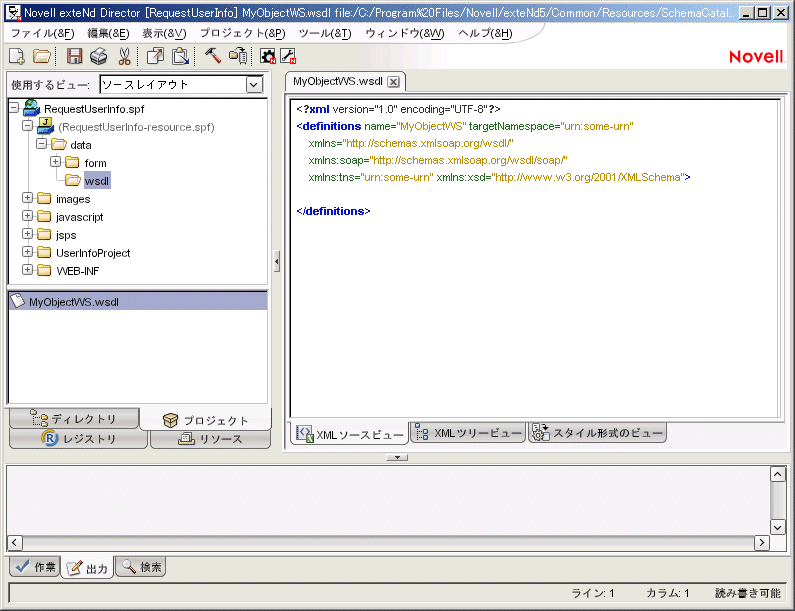Click the Open folder toolbar icon

point(42,56)
